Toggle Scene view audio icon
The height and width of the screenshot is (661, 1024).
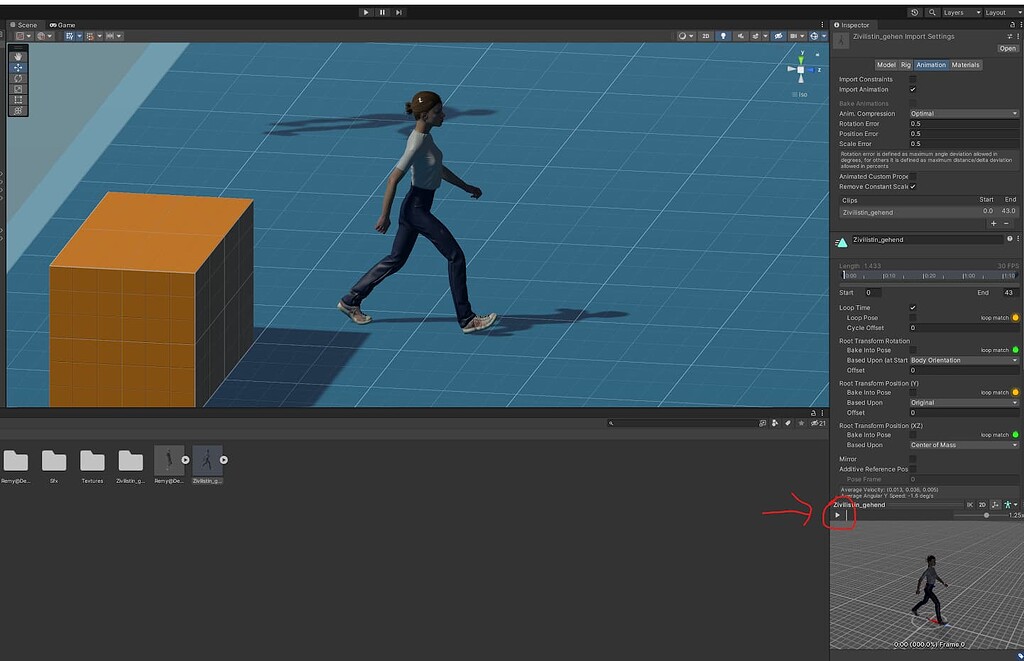click(x=741, y=35)
